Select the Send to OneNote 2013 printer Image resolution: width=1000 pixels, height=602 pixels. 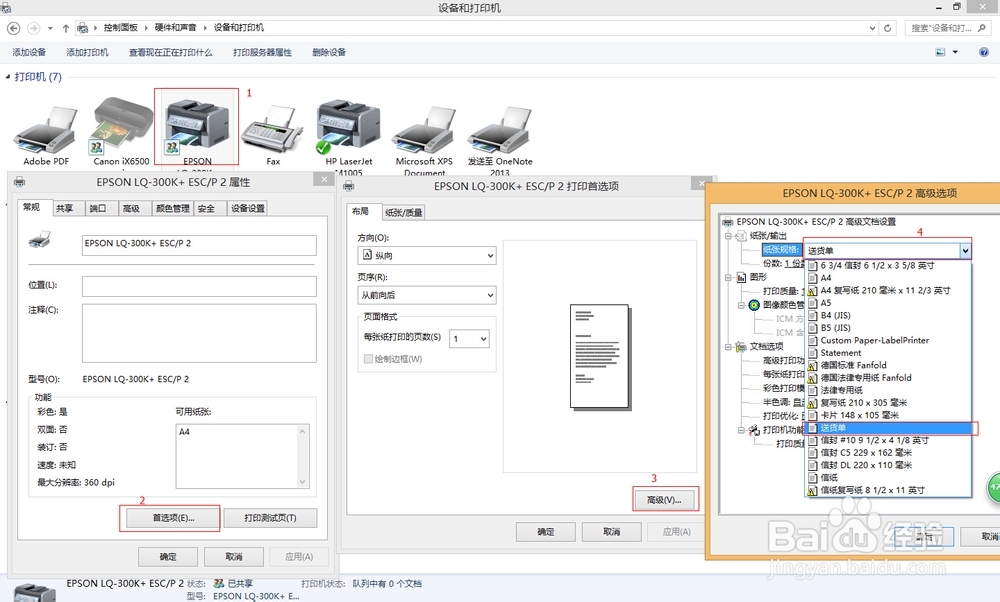(499, 131)
